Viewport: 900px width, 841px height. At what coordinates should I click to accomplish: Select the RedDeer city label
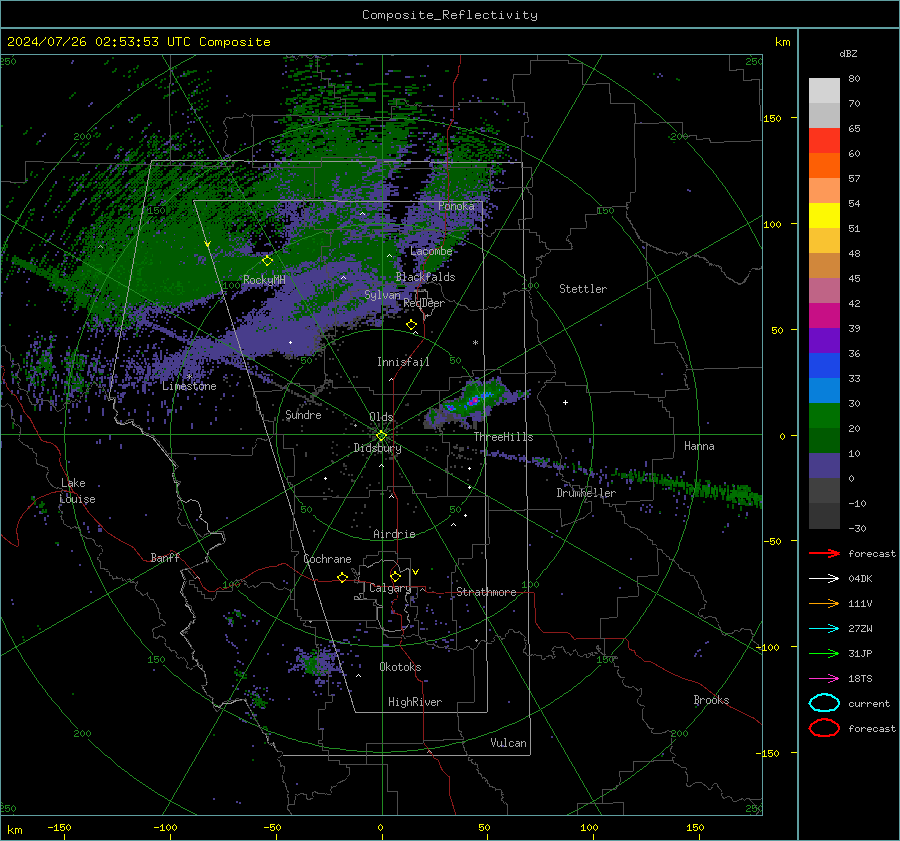[x=424, y=303]
